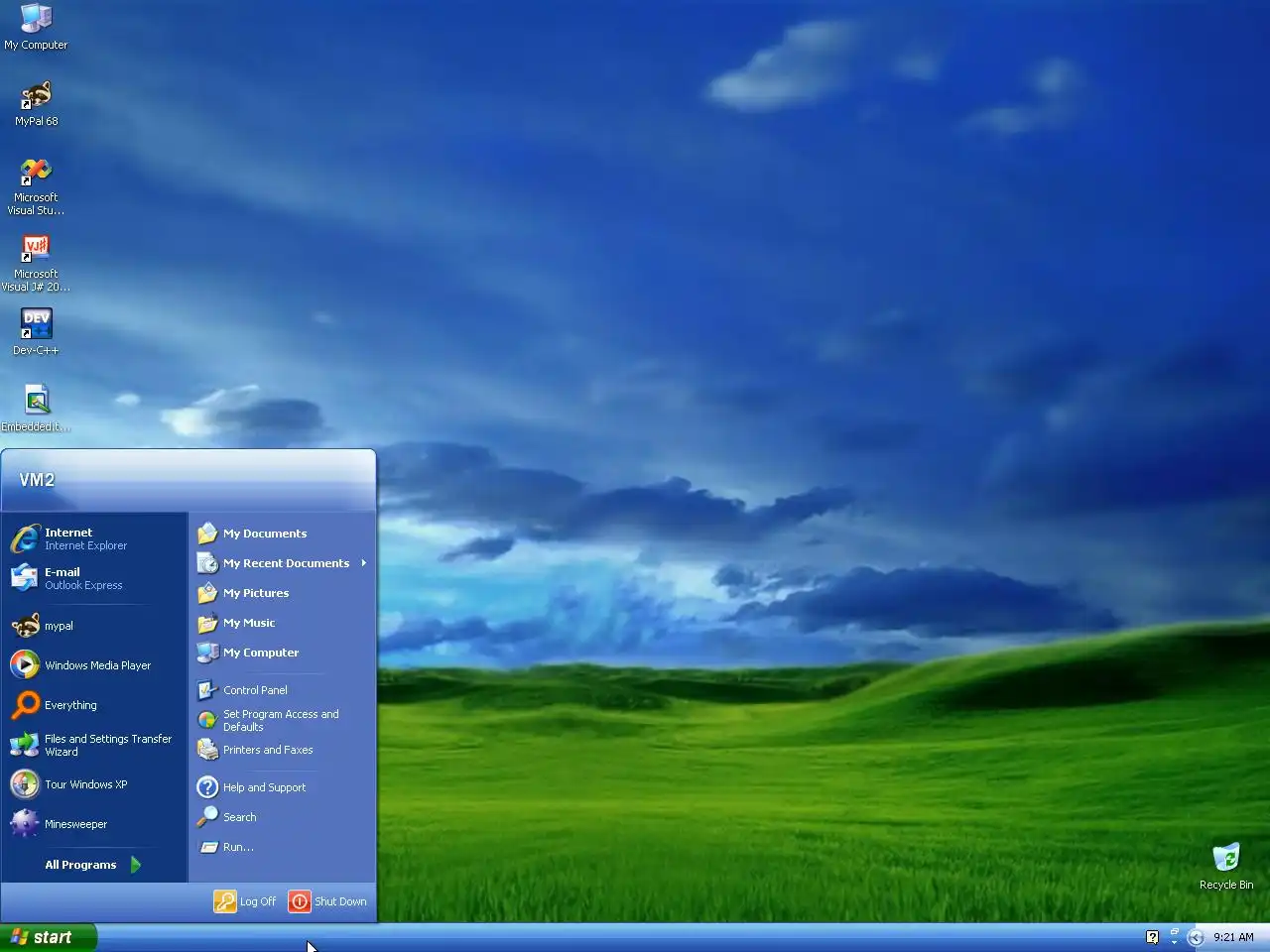Expand My Recent Documents submenu
The width and height of the screenshot is (1270, 952).
click(x=283, y=563)
